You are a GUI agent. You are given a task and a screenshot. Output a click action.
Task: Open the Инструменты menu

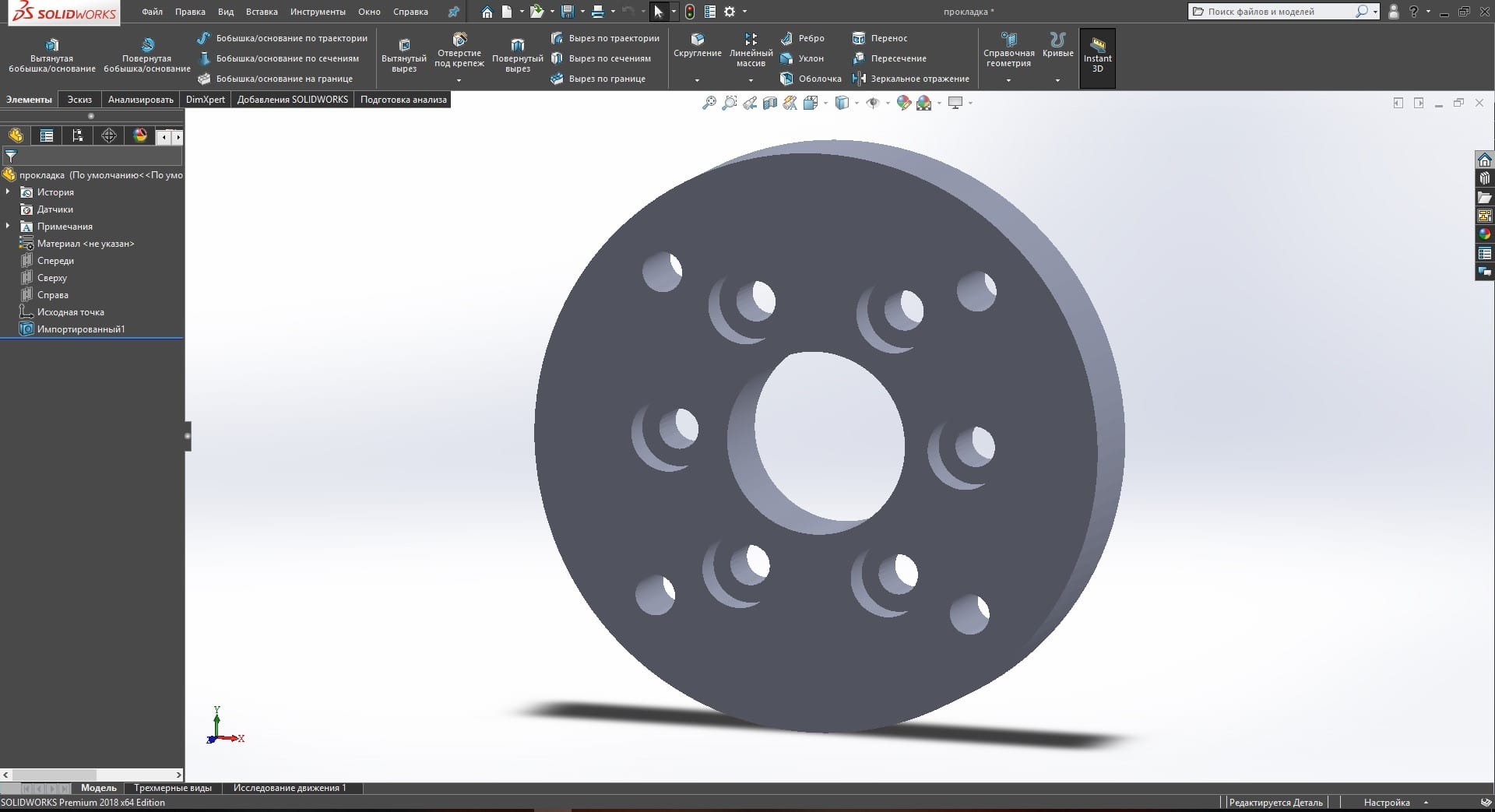[x=318, y=12]
